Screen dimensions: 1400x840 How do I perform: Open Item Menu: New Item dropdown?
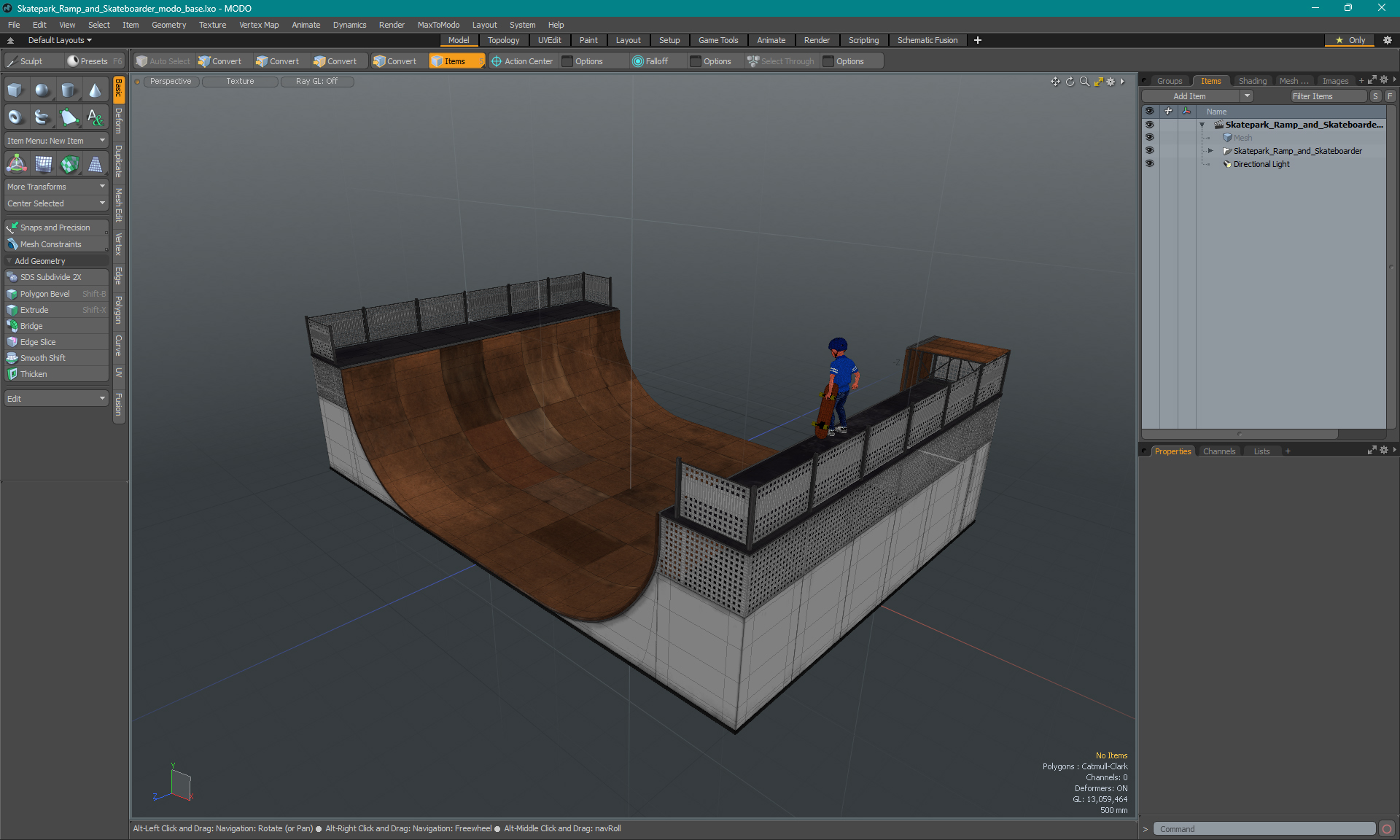(56, 141)
